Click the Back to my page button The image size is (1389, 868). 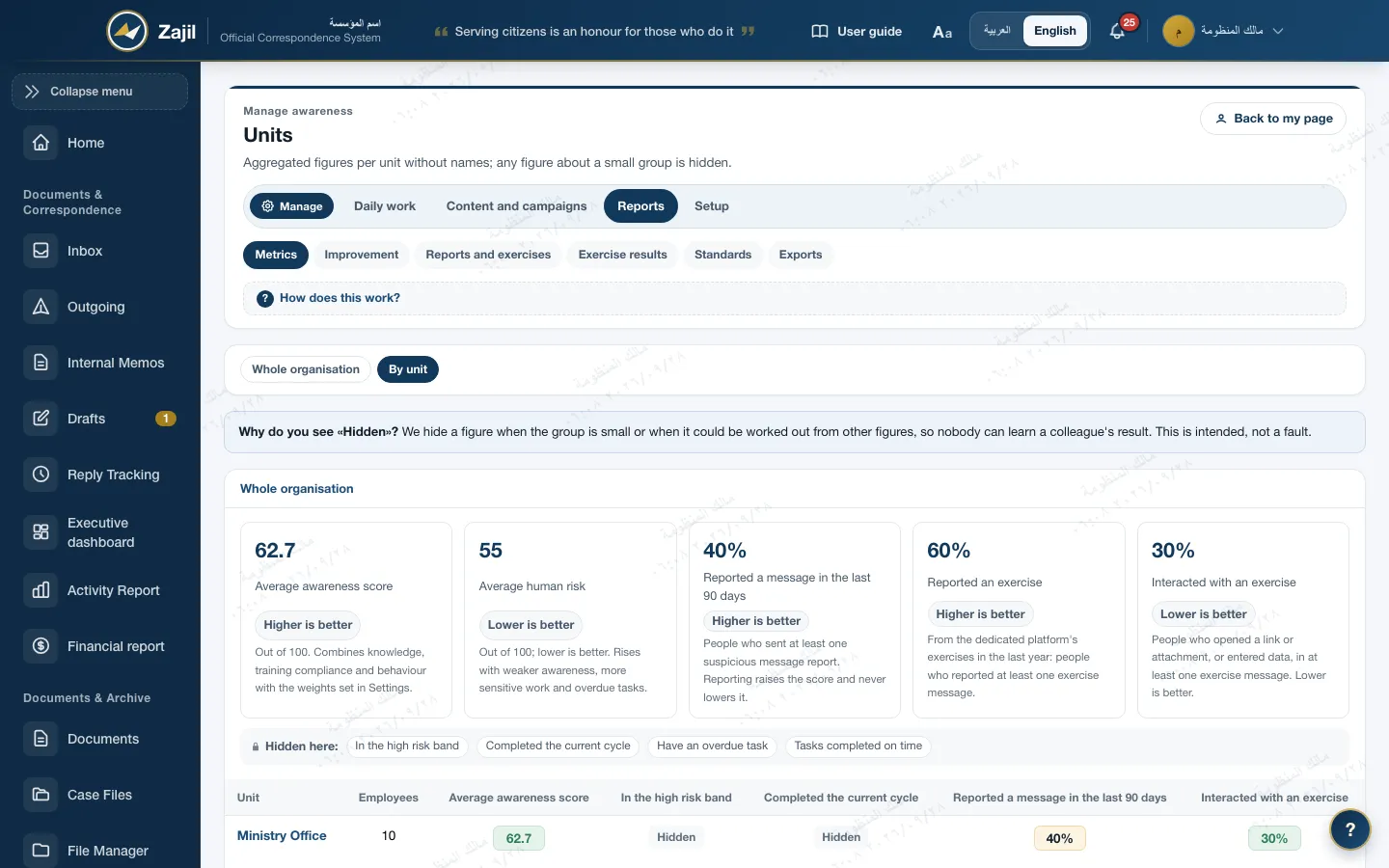(x=1273, y=119)
